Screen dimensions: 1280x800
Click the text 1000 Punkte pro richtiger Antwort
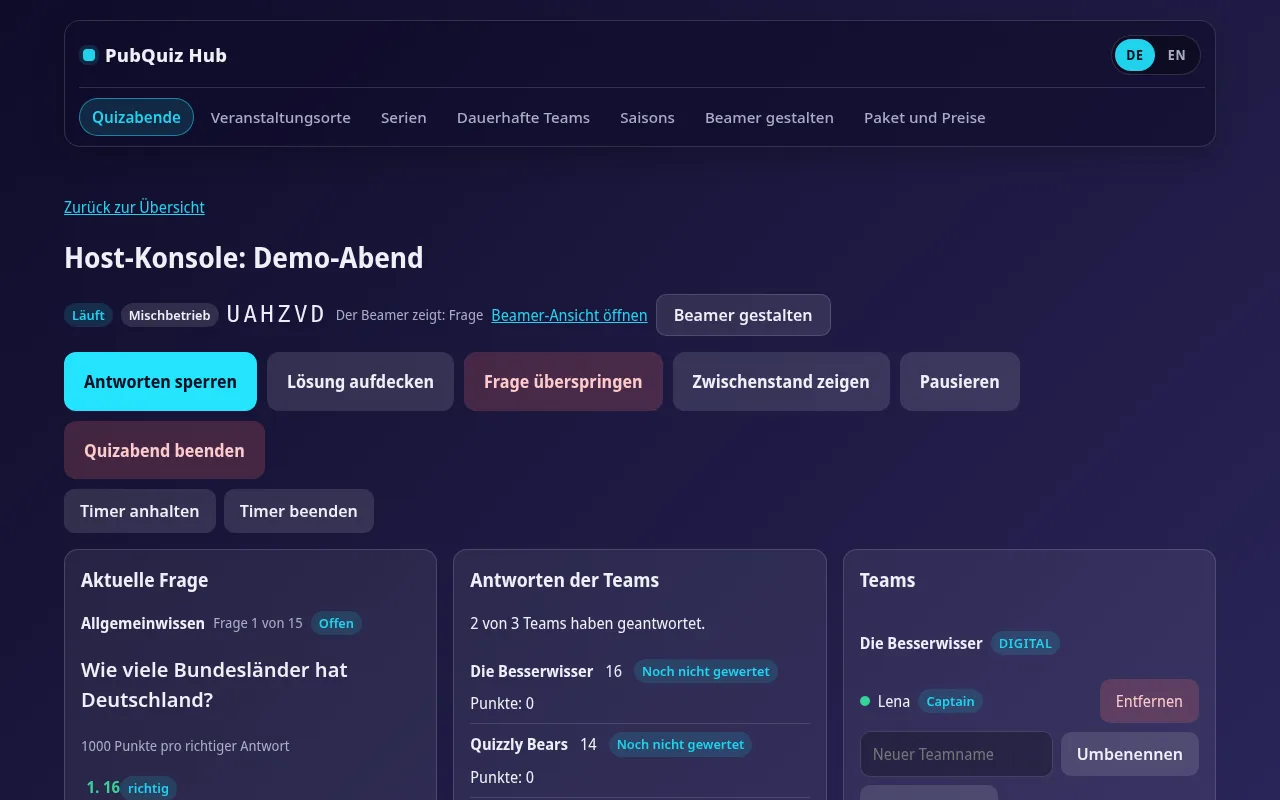(x=185, y=746)
